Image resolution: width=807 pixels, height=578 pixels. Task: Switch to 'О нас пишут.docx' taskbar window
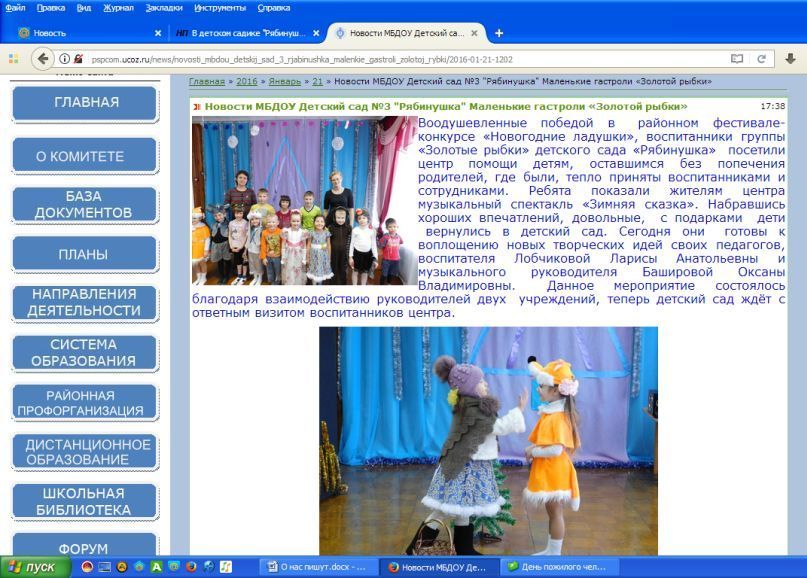[x=318, y=567]
